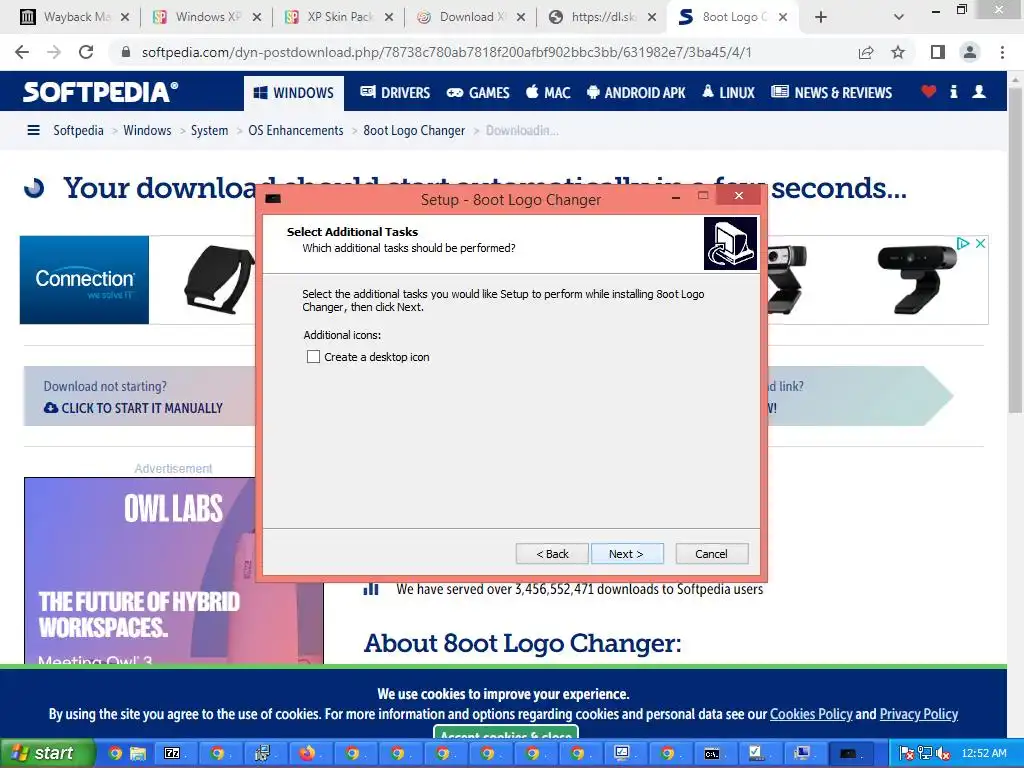This screenshot has height=768, width=1024.
Task: Go to Windows breadcrumb
Action: point(147,131)
